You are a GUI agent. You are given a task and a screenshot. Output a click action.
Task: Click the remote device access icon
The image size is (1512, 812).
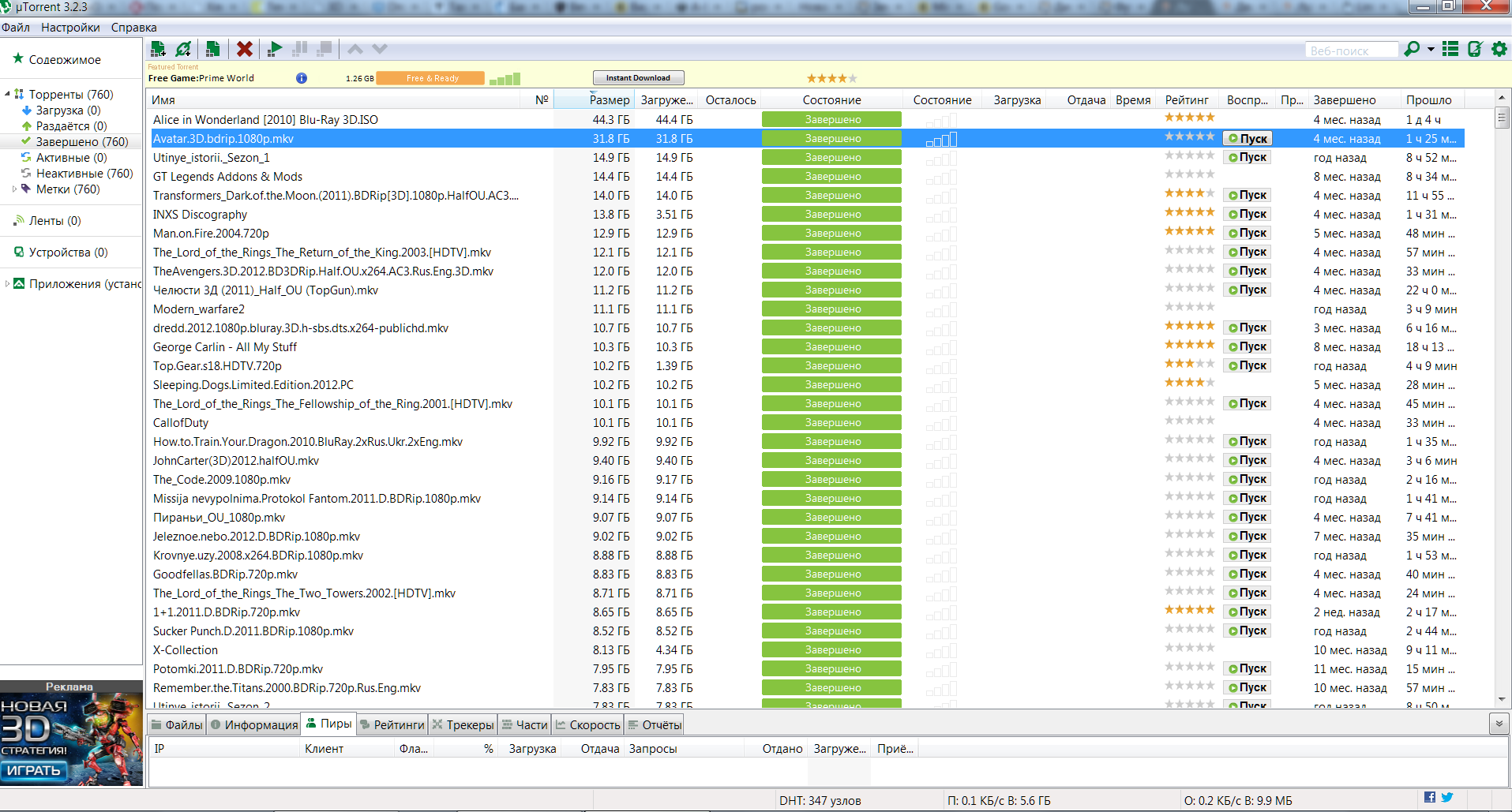click(x=1474, y=49)
